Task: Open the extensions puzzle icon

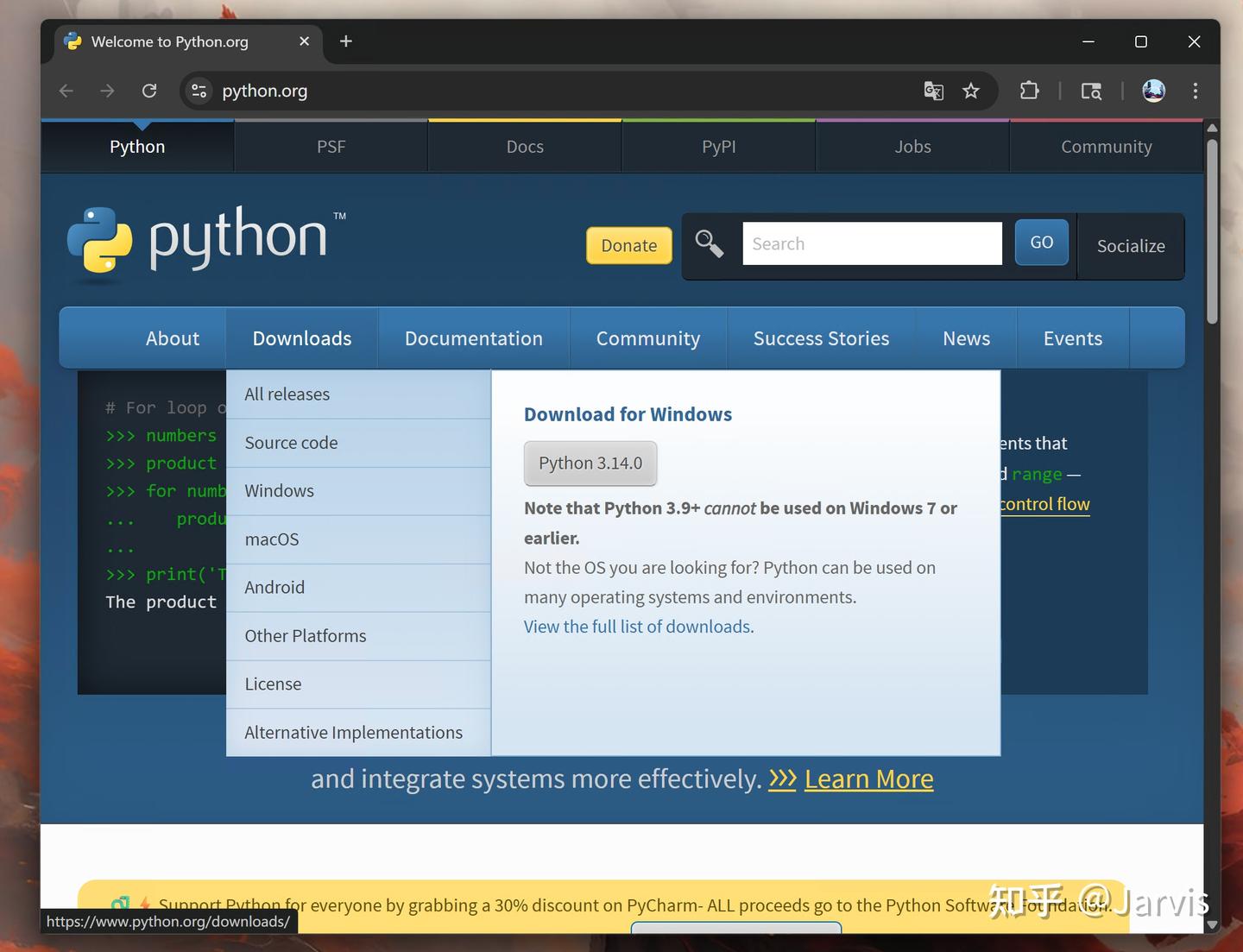Action: pyautogui.click(x=1029, y=91)
